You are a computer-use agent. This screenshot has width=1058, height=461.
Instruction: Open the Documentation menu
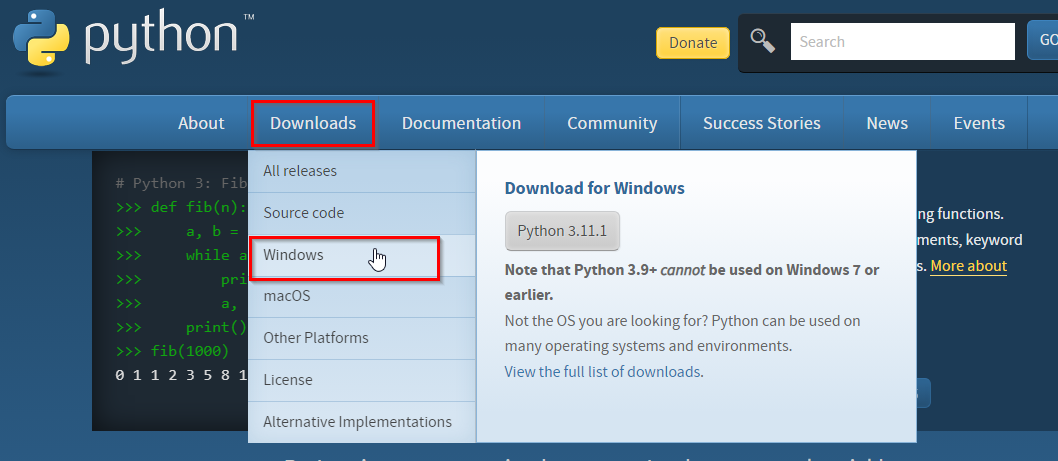462,123
